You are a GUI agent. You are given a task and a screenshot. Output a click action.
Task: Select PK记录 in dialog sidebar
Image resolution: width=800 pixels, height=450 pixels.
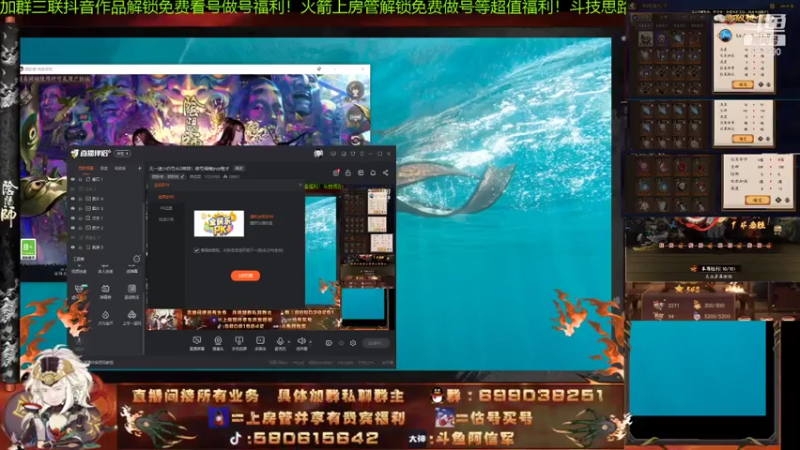pos(166,208)
